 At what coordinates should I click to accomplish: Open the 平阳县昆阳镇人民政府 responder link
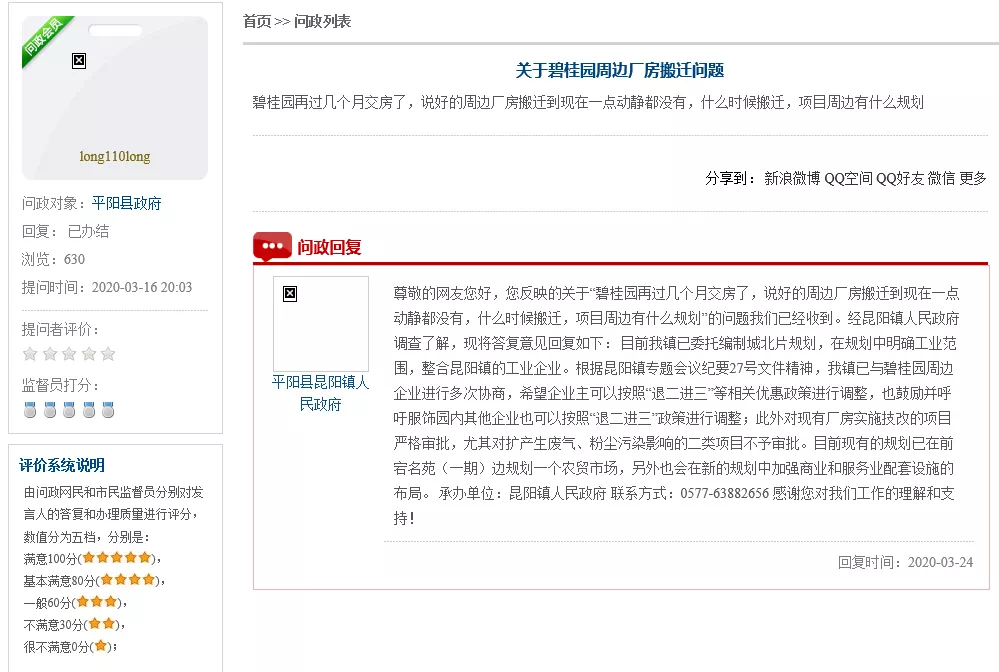pyautogui.click(x=320, y=393)
